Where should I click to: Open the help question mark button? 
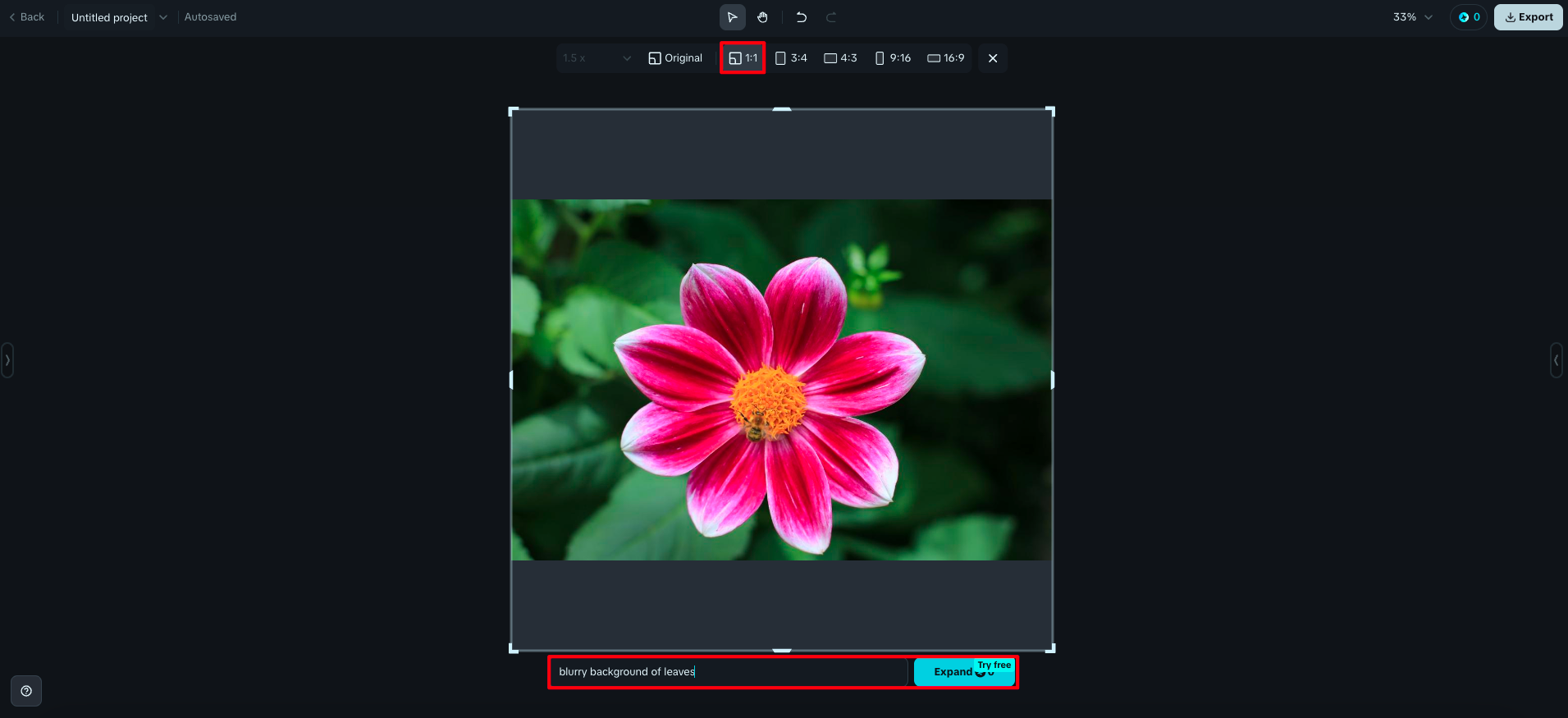tap(26, 691)
